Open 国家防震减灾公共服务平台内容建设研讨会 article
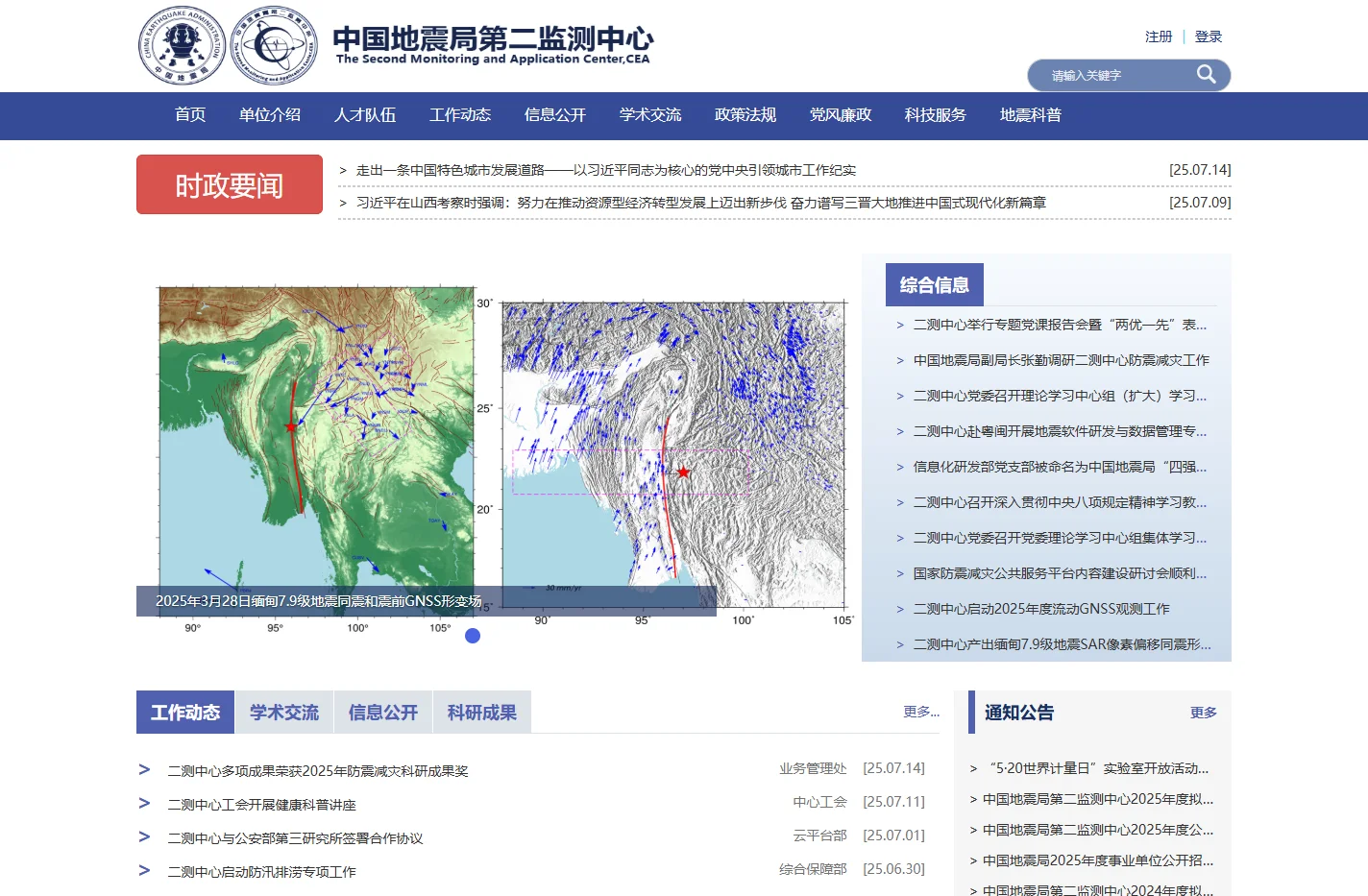This screenshot has height=896, width=1368. 1060,573
